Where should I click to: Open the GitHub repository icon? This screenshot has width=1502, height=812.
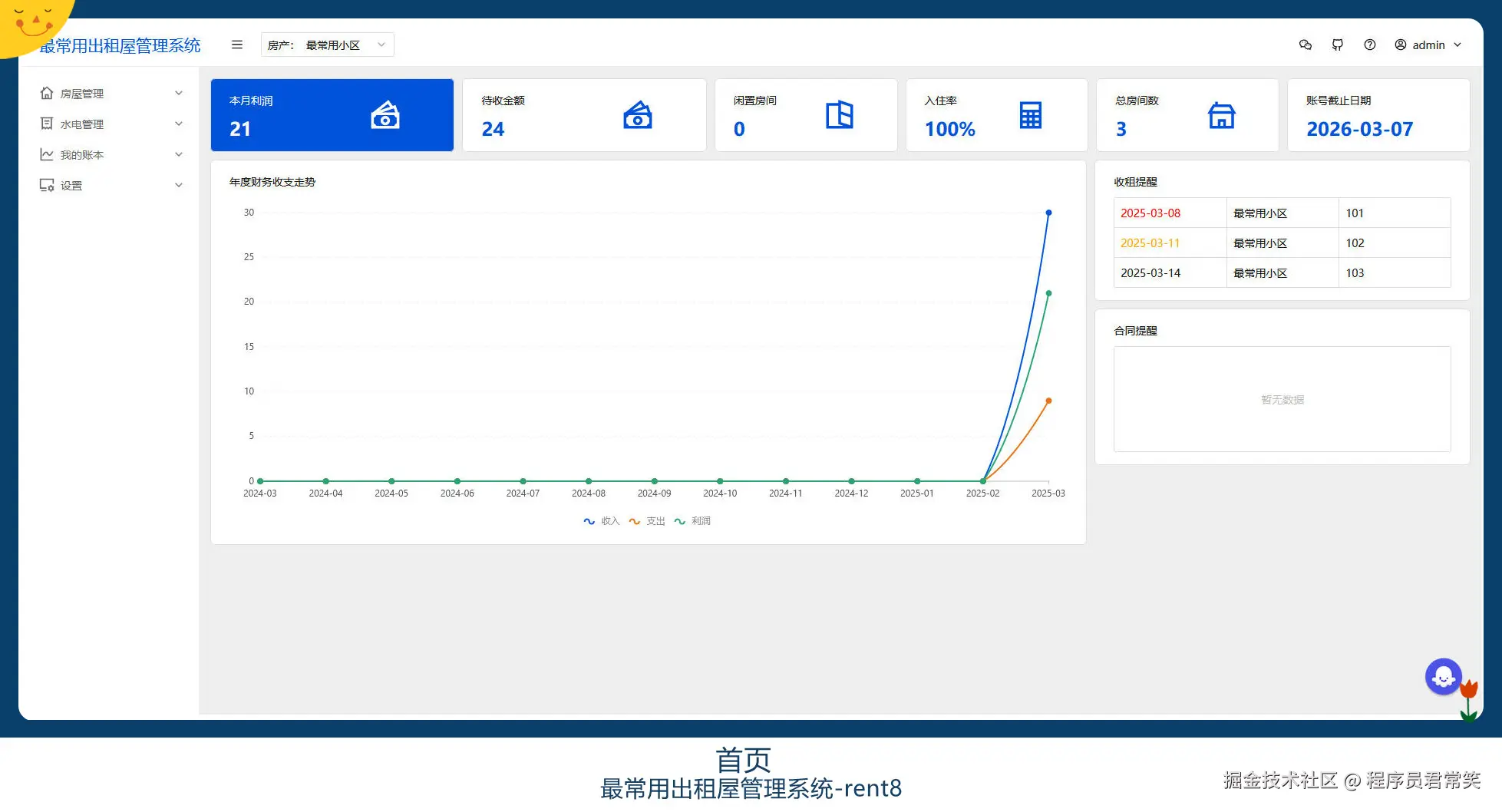(x=1338, y=45)
